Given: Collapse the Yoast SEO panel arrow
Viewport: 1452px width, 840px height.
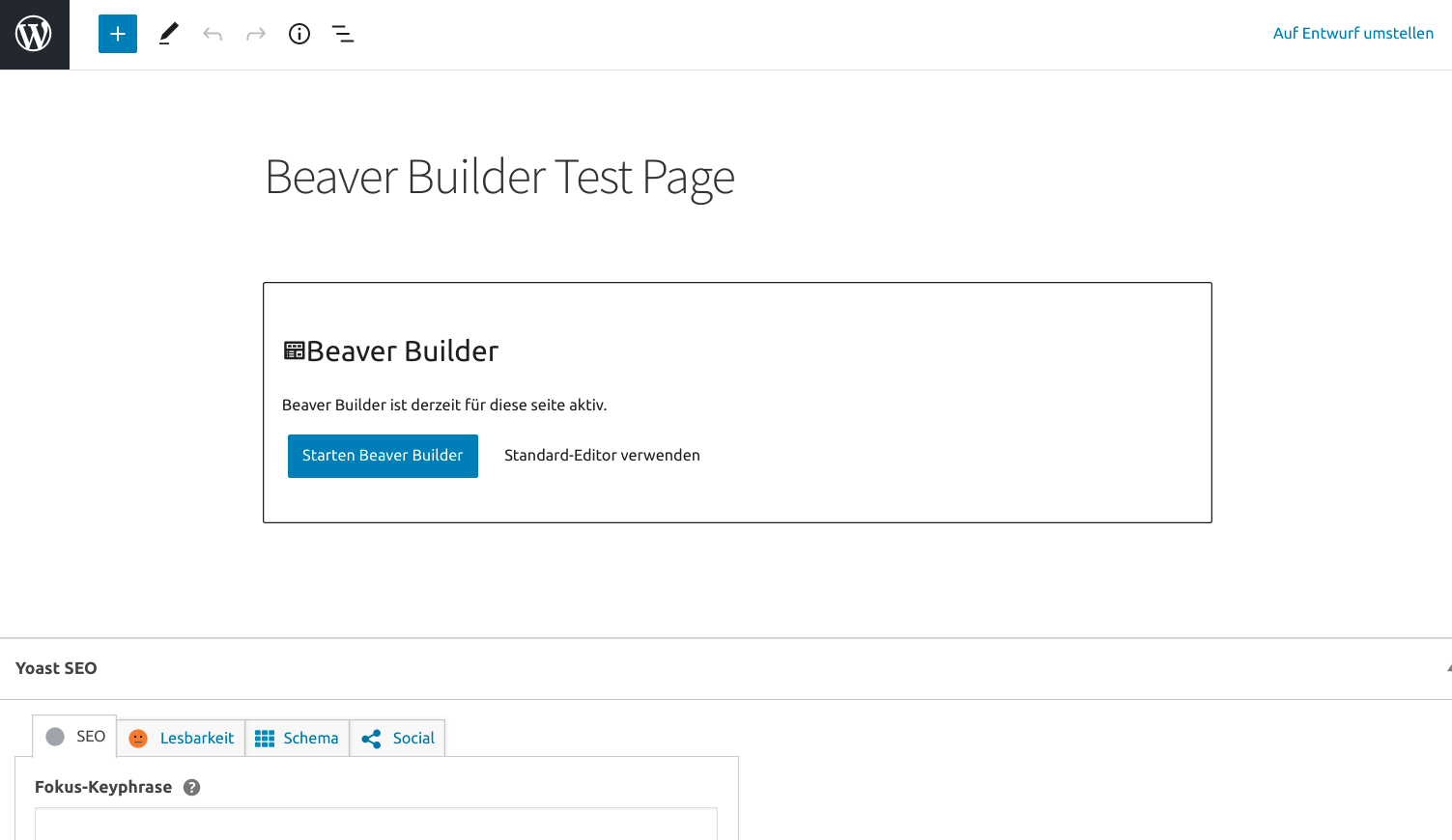Looking at the screenshot, I should [1448, 668].
